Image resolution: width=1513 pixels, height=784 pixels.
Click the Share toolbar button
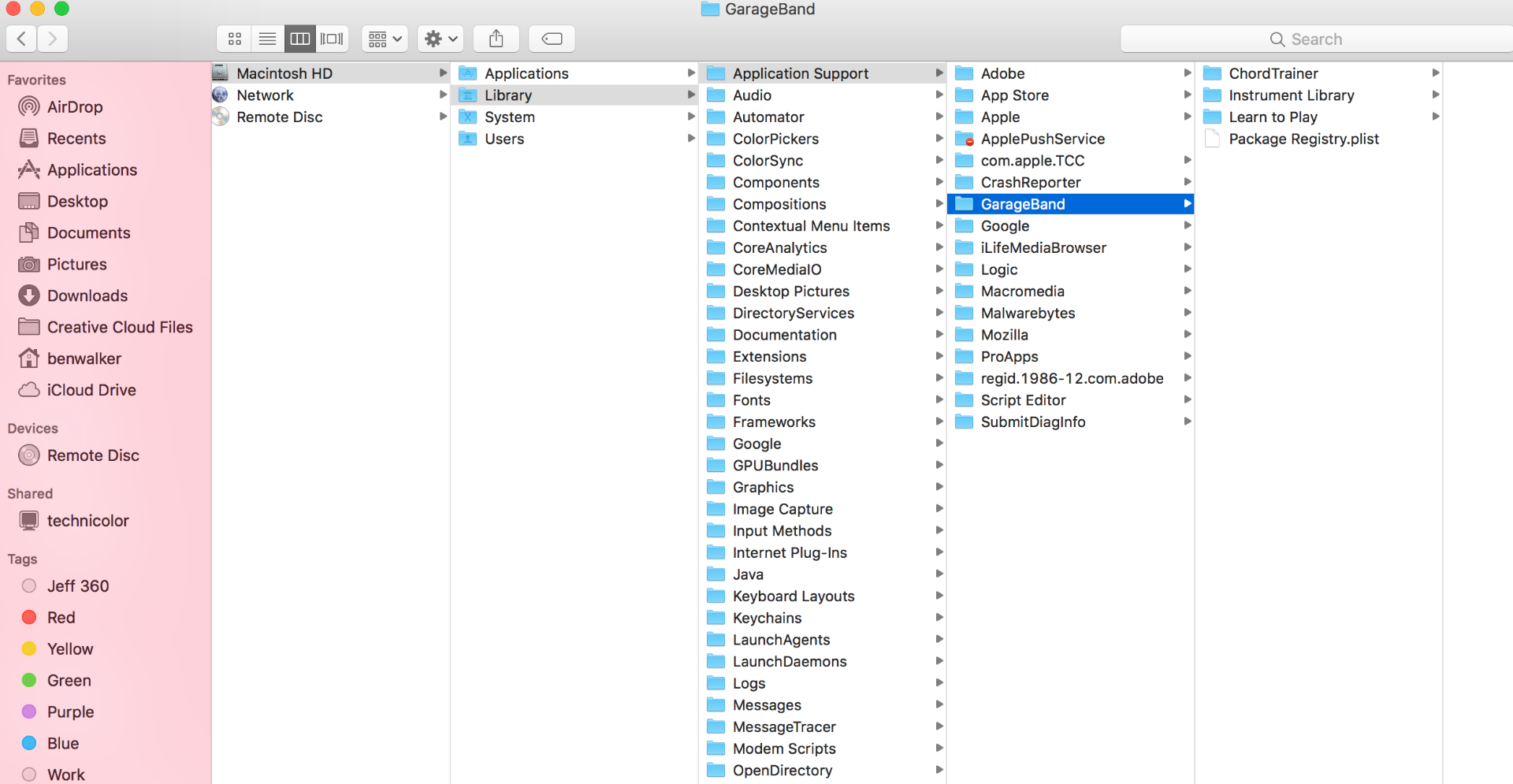[x=496, y=39]
